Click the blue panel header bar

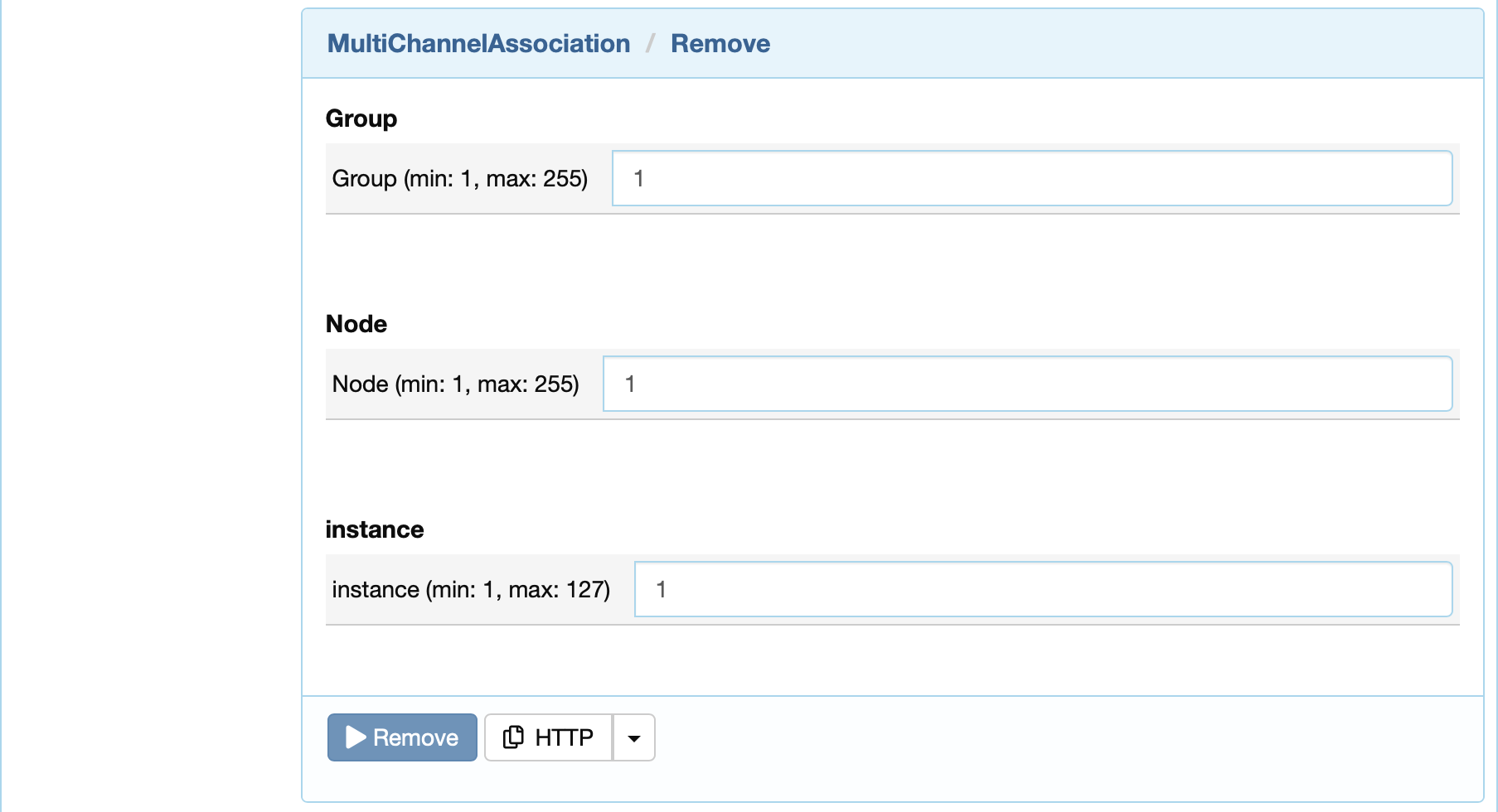[893, 44]
